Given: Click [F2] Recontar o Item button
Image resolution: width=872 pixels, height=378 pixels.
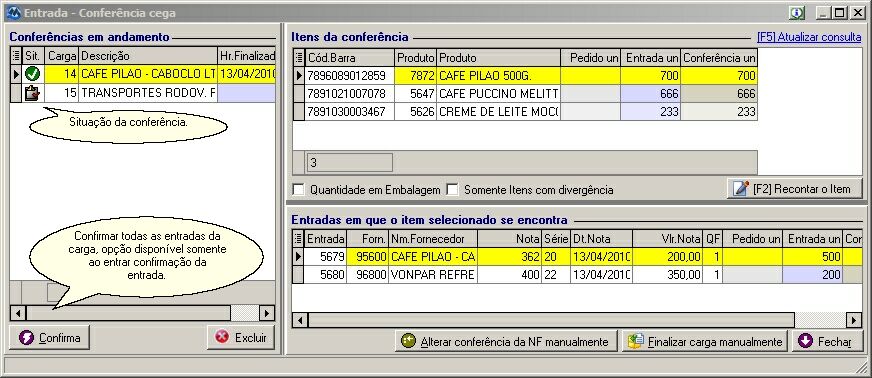Looking at the screenshot, I should [795, 189].
